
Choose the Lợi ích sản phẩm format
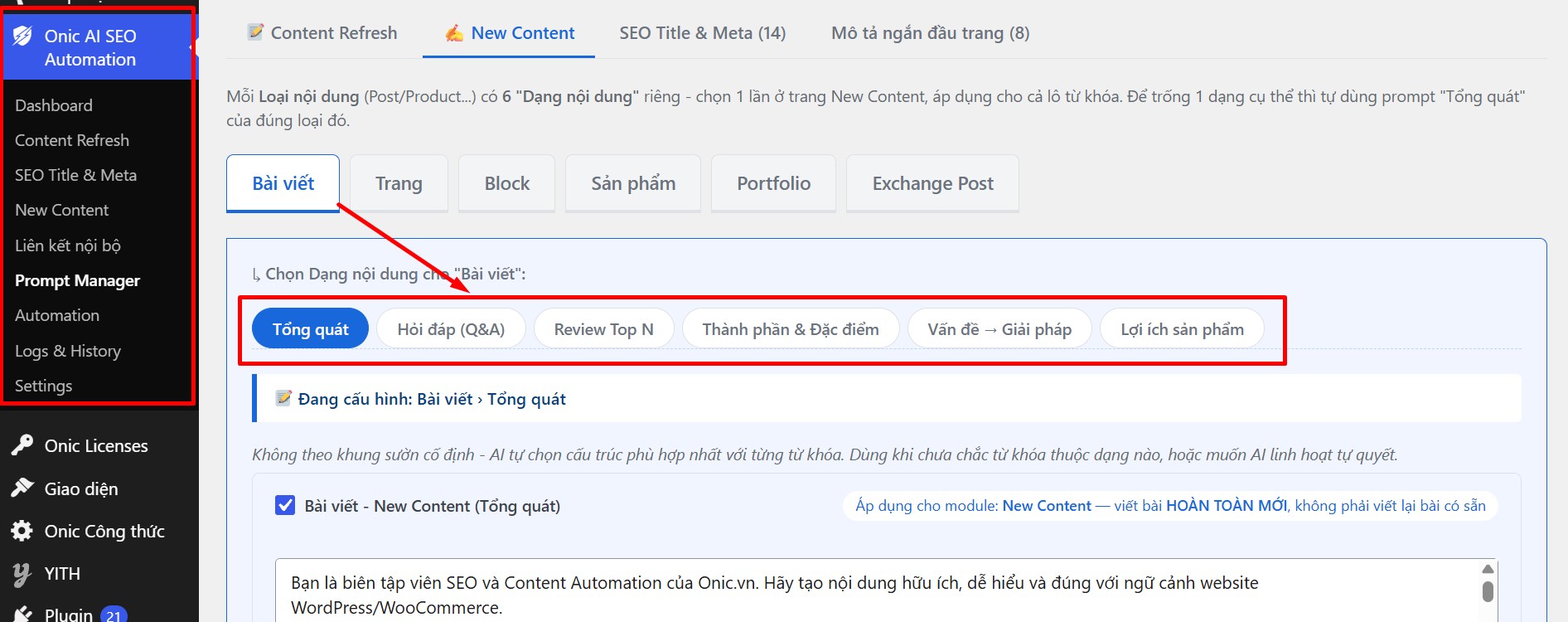pyautogui.click(x=1182, y=329)
